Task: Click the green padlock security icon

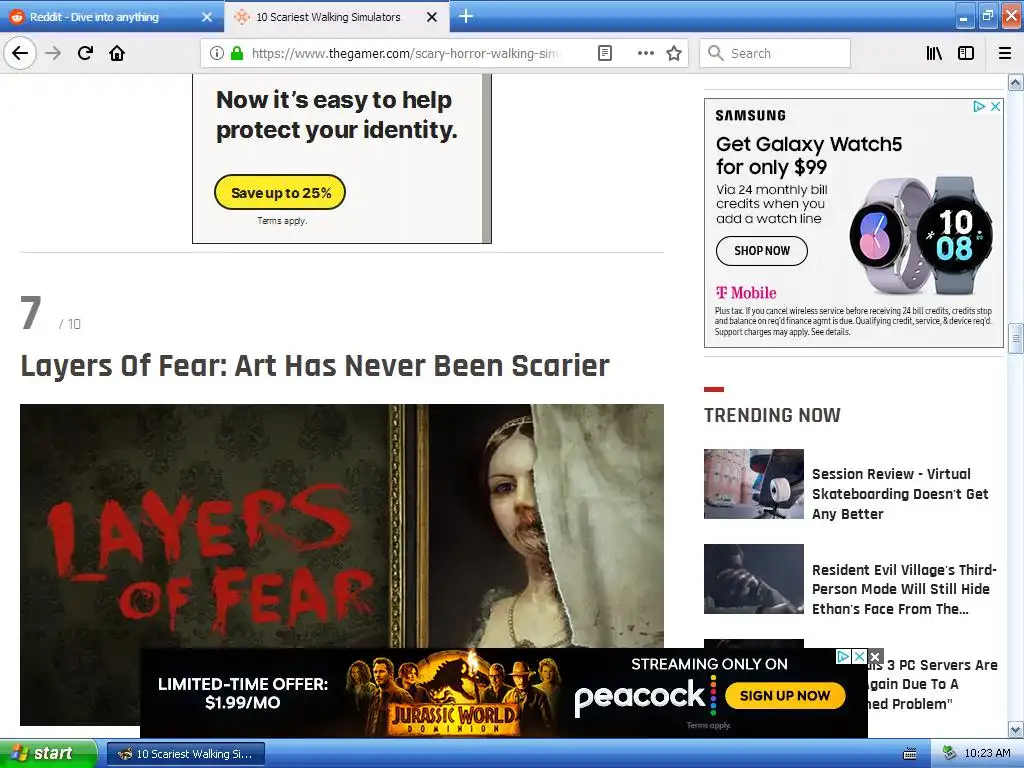Action: (x=236, y=53)
